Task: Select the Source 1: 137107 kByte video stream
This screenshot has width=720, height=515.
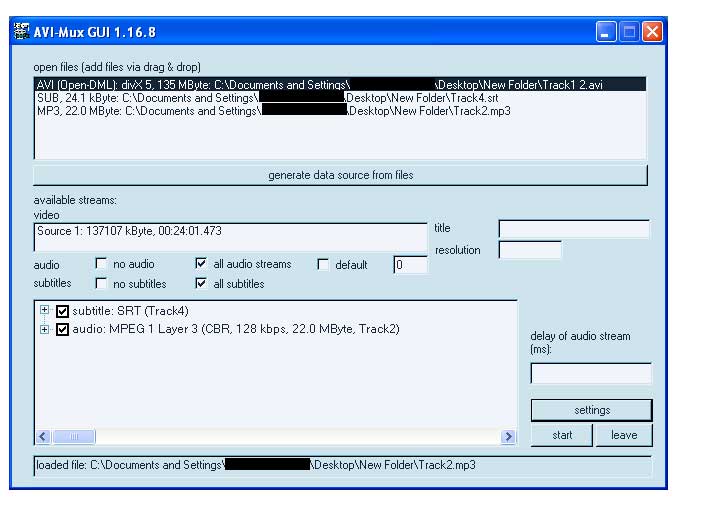Action: (230, 231)
